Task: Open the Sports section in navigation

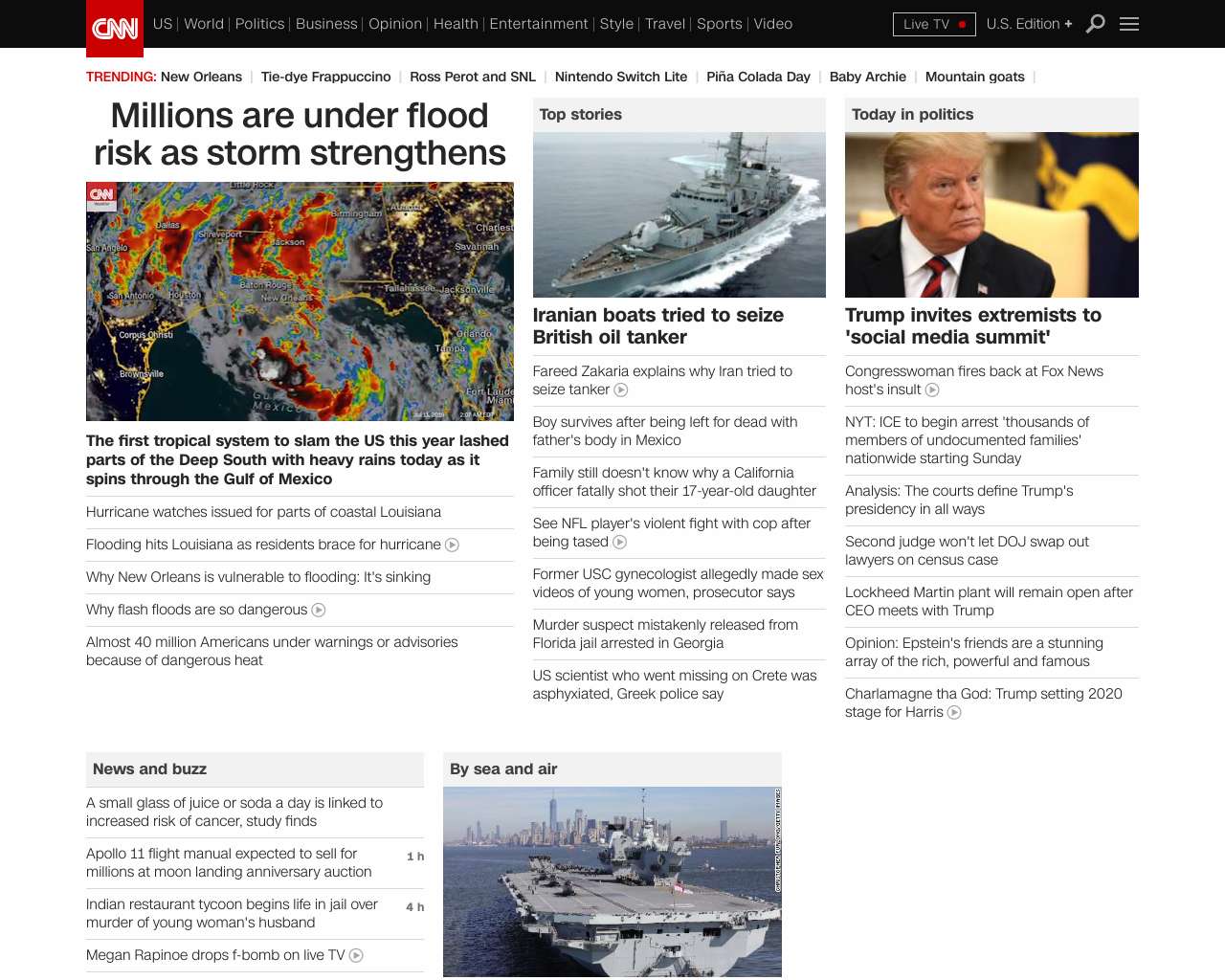Action: (720, 24)
